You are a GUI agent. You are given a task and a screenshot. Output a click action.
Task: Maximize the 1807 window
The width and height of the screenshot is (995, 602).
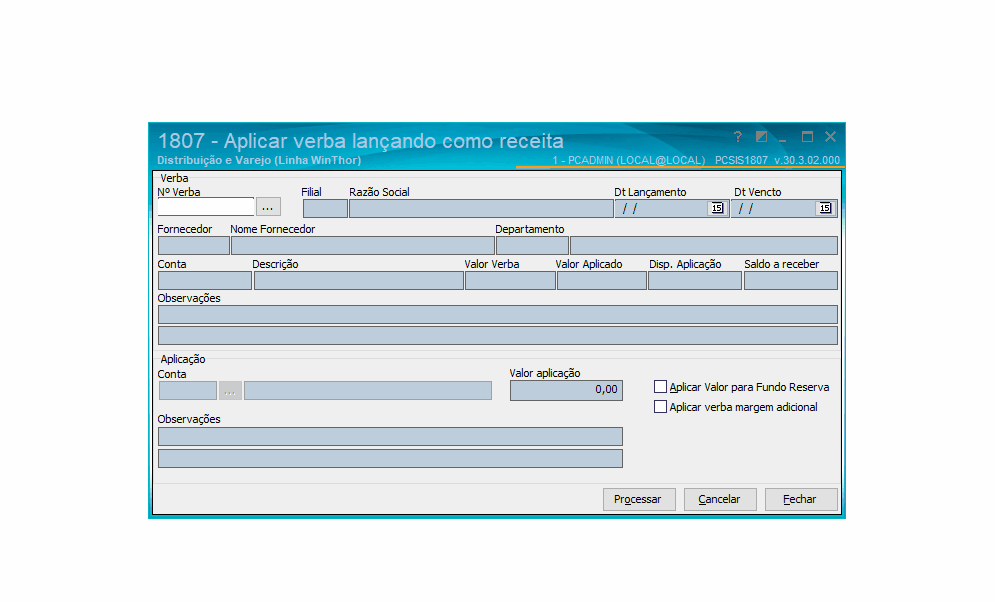[807, 136]
